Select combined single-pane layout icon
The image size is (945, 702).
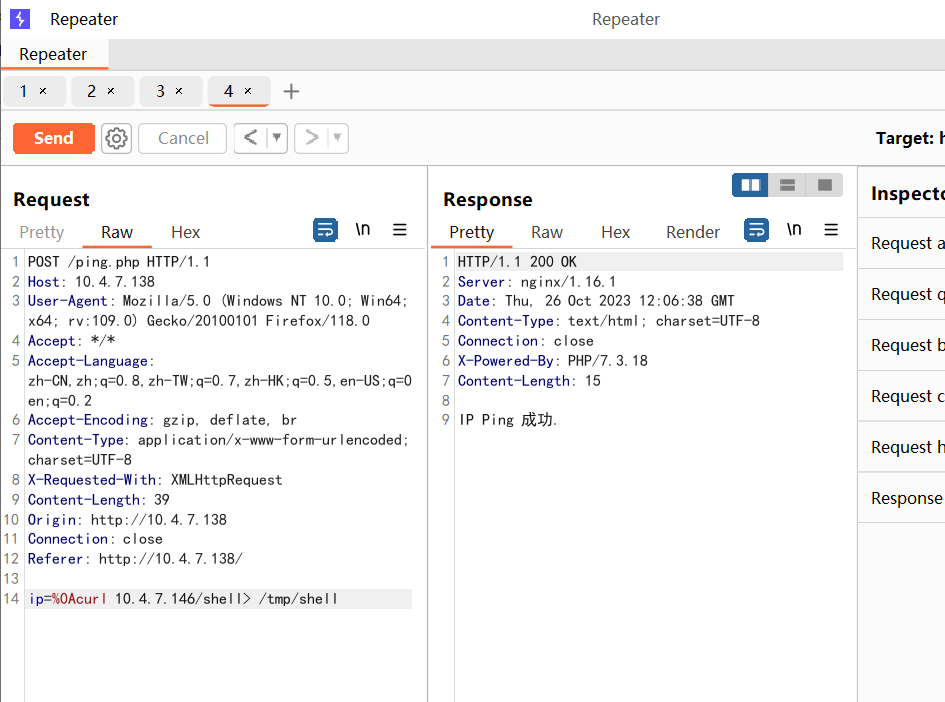824,185
